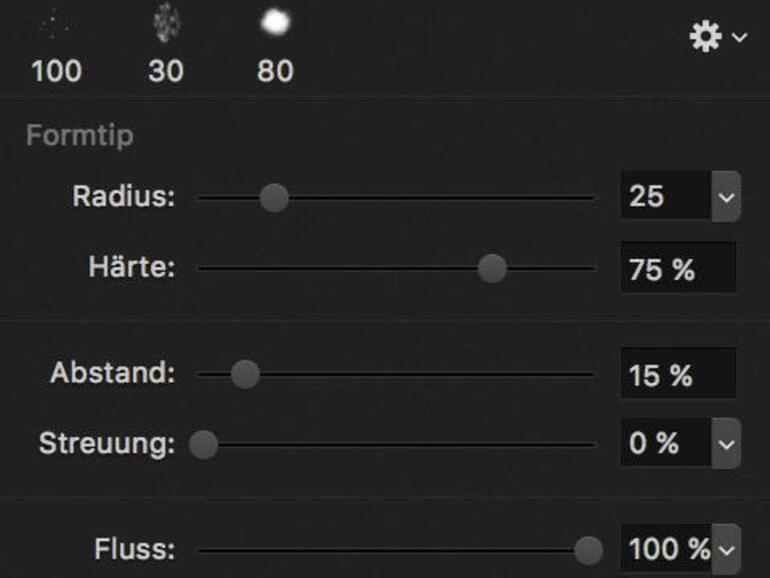Expand the Streuung value dropdown
Image resolution: width=770 pixels, height=578 pixels.
(x=726, y=444)
